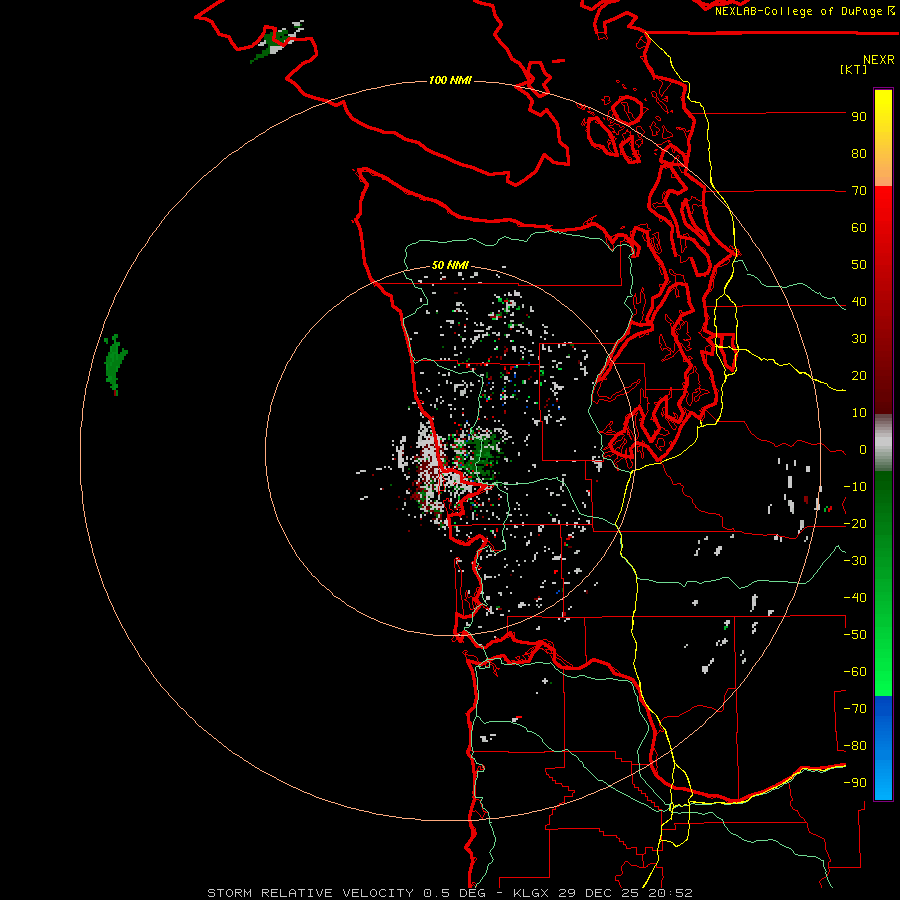The height and width of the screenshot is (900, 900).
Task: Click the red segment of the velocity color bar
Action: click(883, 300)
